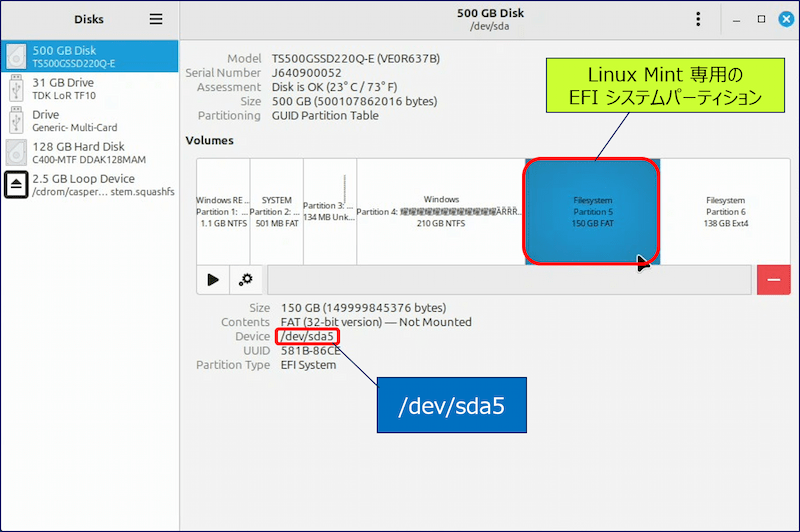This screenshot has height=532, width=800.
Task: Click the eject icon for 2.5 GB Loop Device
Action: (x=16, y=185)
